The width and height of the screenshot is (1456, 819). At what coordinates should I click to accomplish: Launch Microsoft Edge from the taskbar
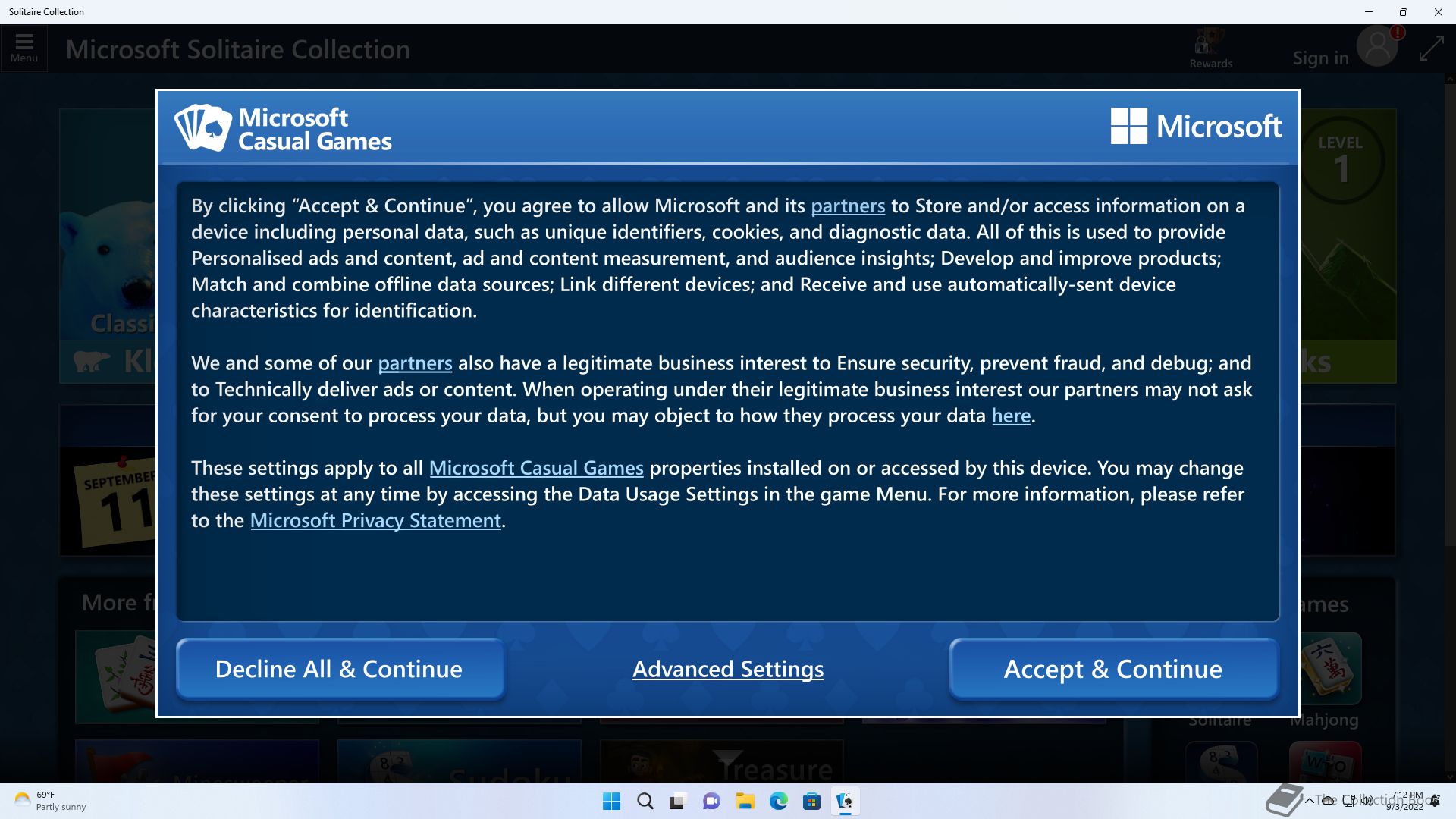(x=778, y=801)
